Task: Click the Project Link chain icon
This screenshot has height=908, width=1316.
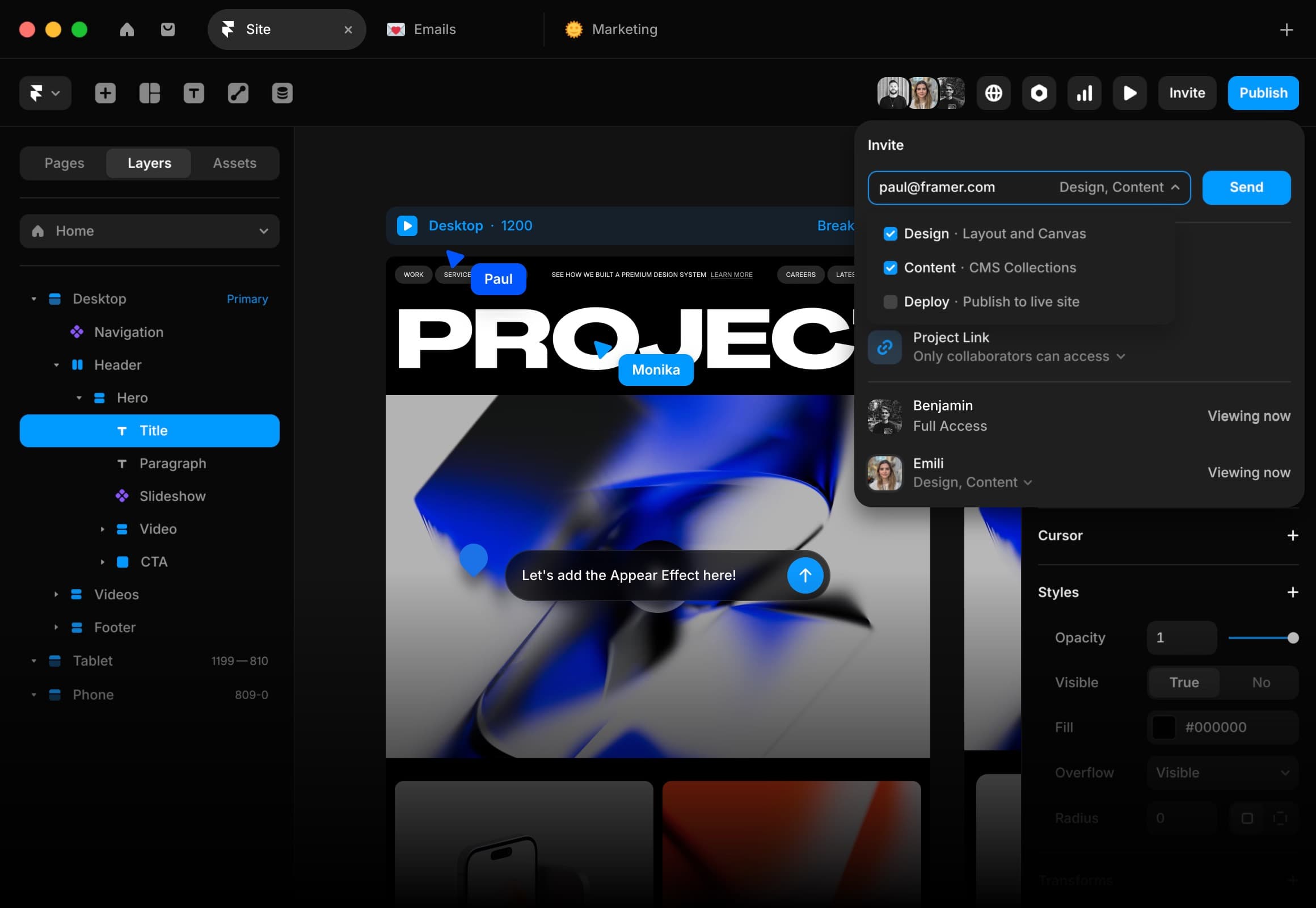Action: 884,347
